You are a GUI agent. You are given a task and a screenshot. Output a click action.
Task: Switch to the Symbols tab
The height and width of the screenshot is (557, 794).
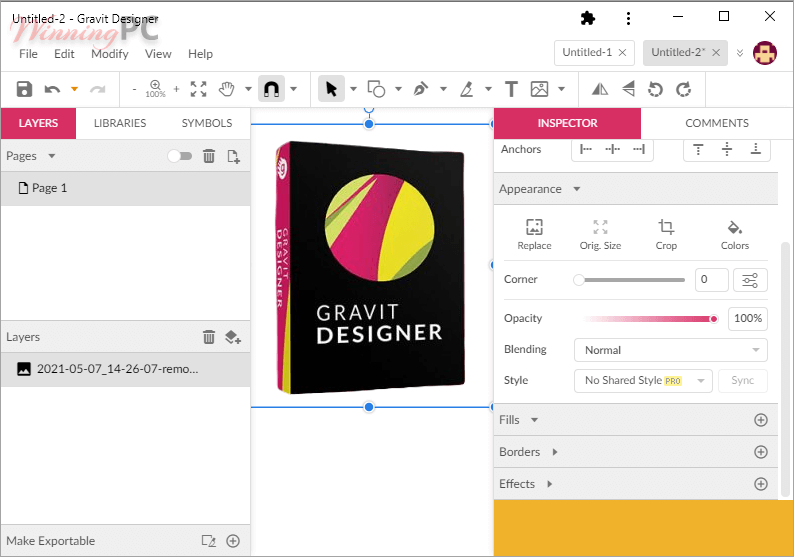207,123
